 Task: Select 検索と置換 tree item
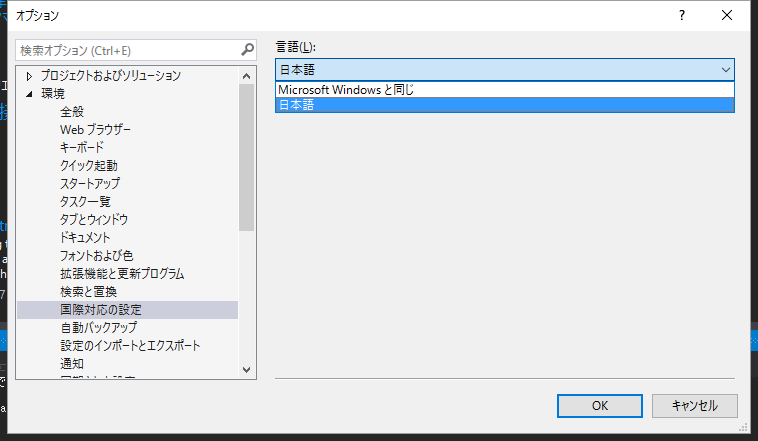88,292
